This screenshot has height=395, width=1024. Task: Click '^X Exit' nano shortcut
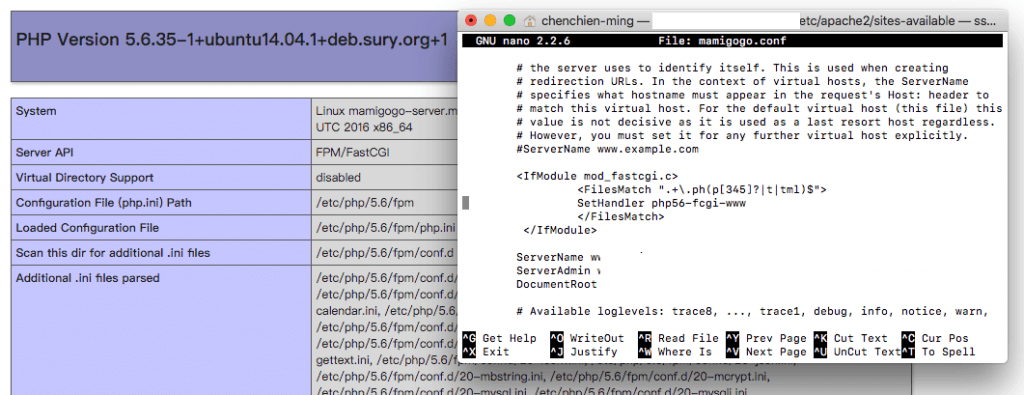point(486,352)
